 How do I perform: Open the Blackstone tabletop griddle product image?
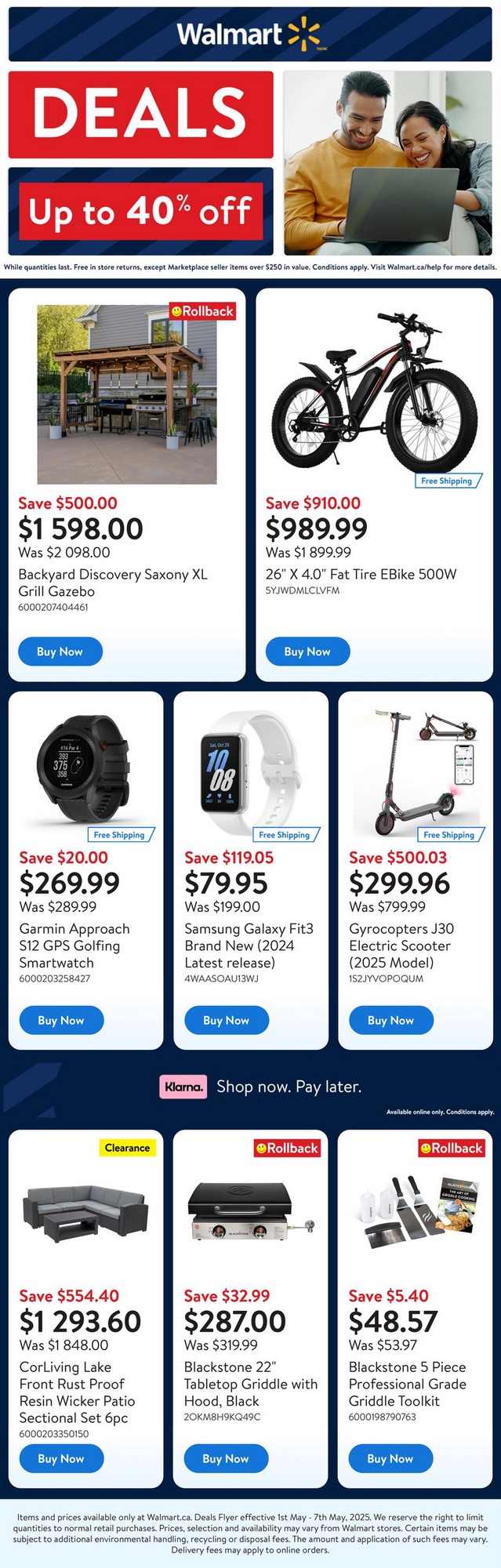[x=249, y=1215]
